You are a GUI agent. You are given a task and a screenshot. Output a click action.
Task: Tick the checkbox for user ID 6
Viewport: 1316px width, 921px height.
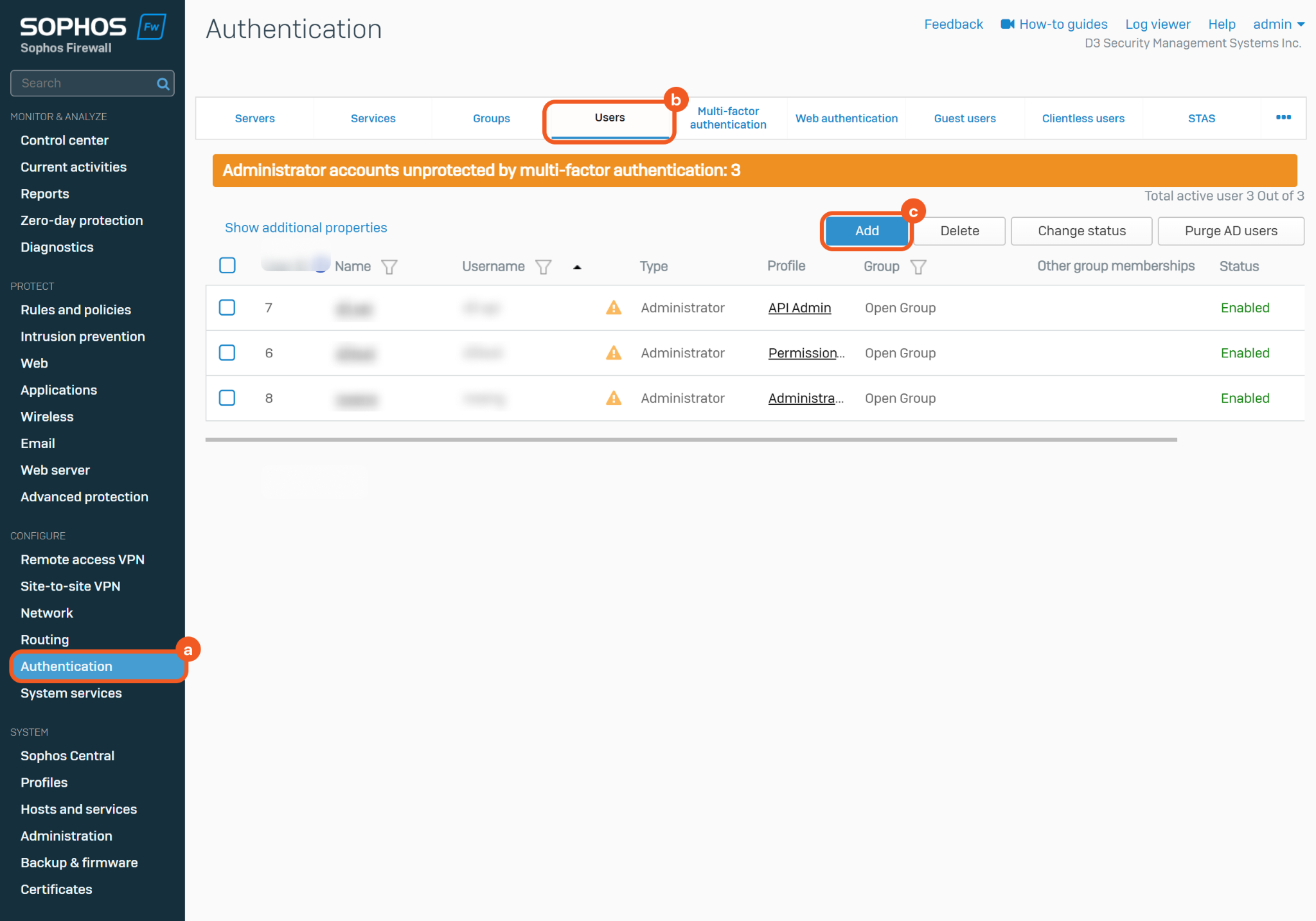[227, 353]
